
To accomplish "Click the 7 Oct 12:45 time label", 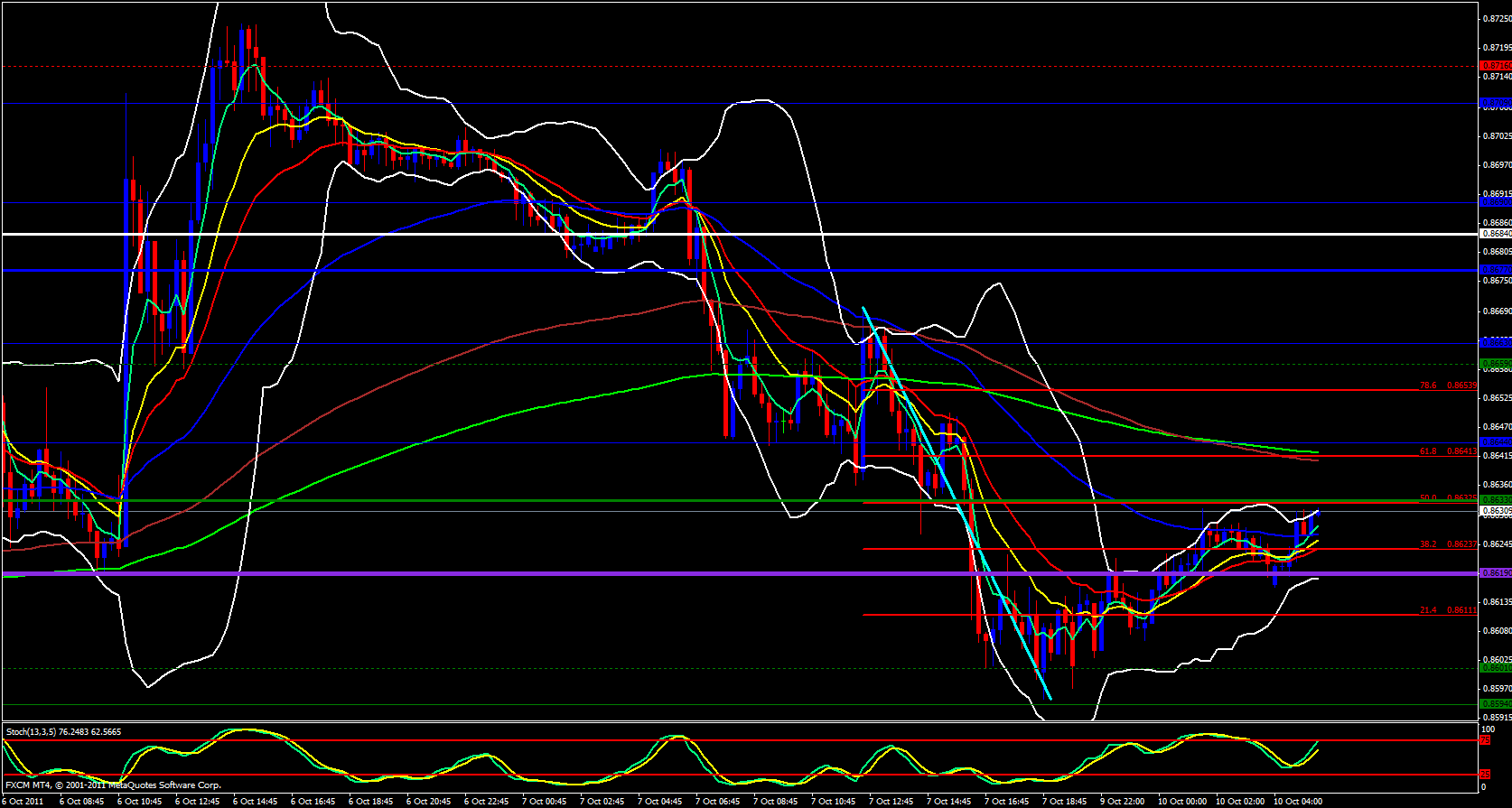I will [x=891, y=802].
